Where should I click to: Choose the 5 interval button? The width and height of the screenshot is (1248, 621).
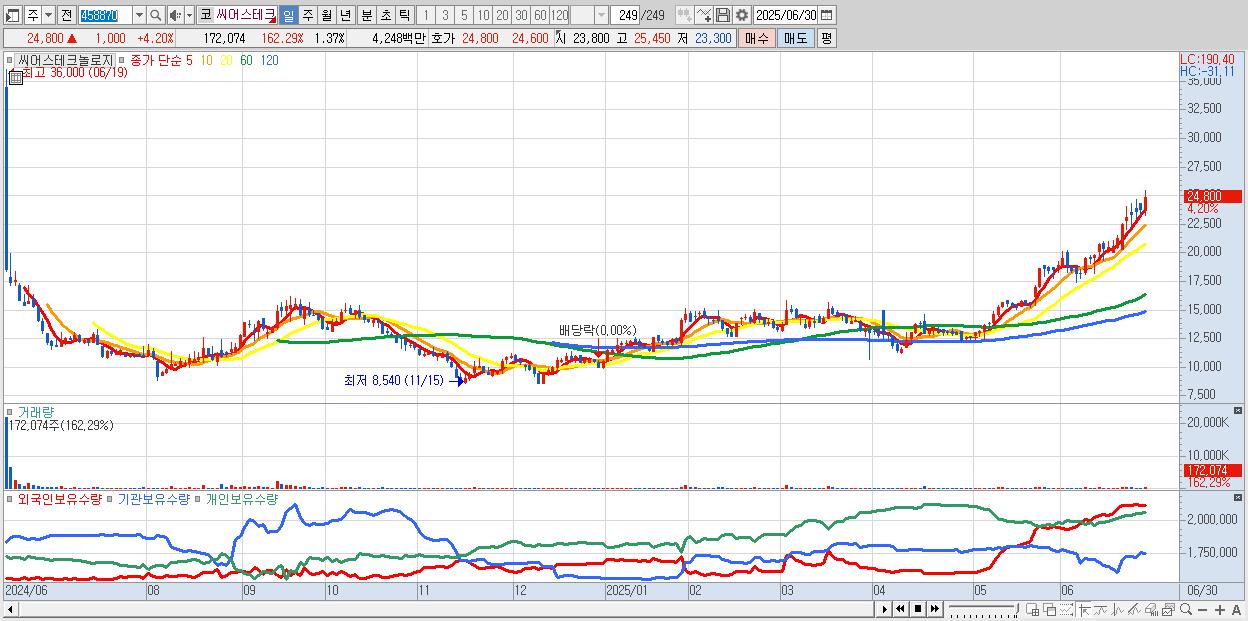[464, 15]
